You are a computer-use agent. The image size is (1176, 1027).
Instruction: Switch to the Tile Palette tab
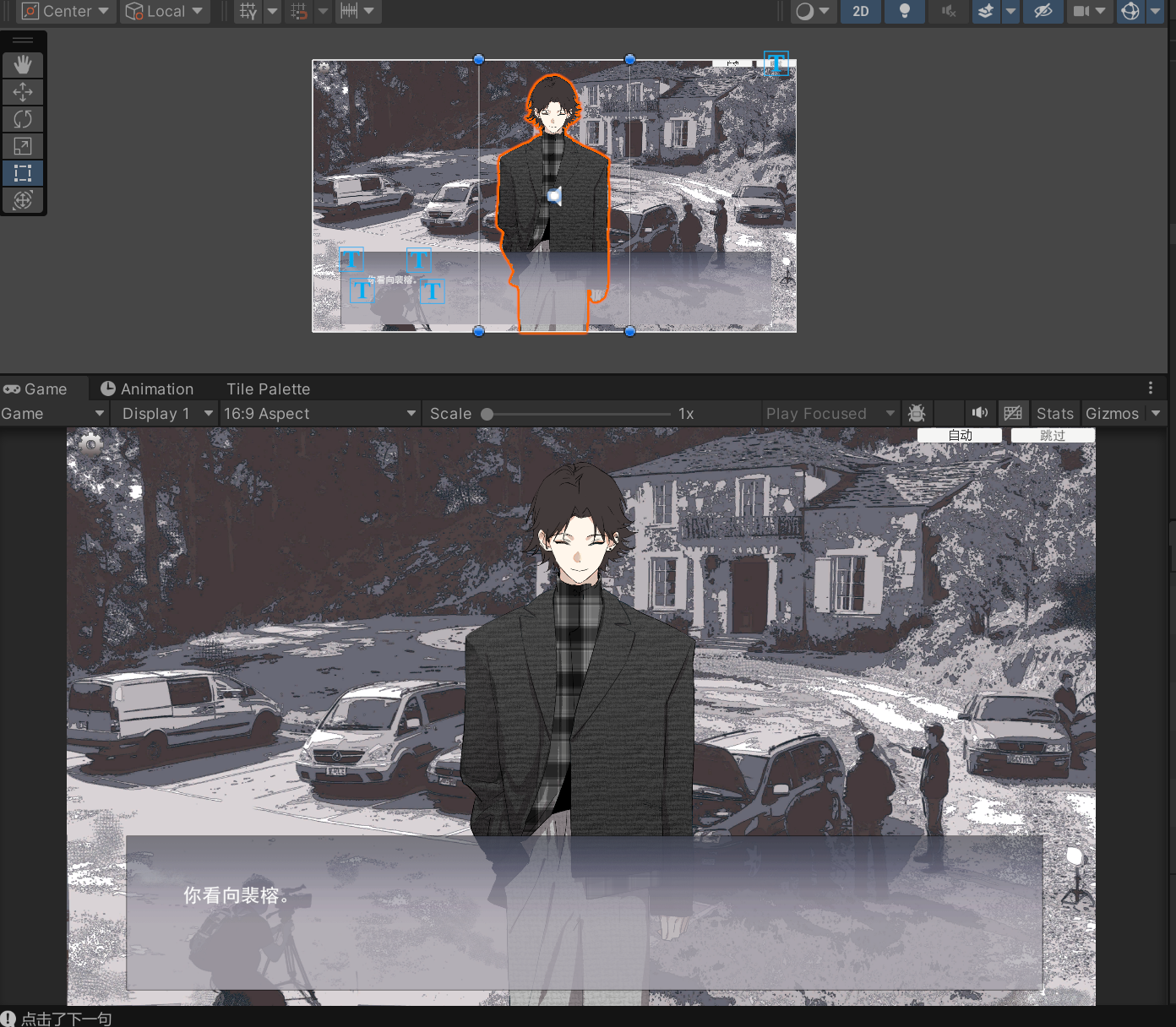pyautogui.click(x=268, y=389)
